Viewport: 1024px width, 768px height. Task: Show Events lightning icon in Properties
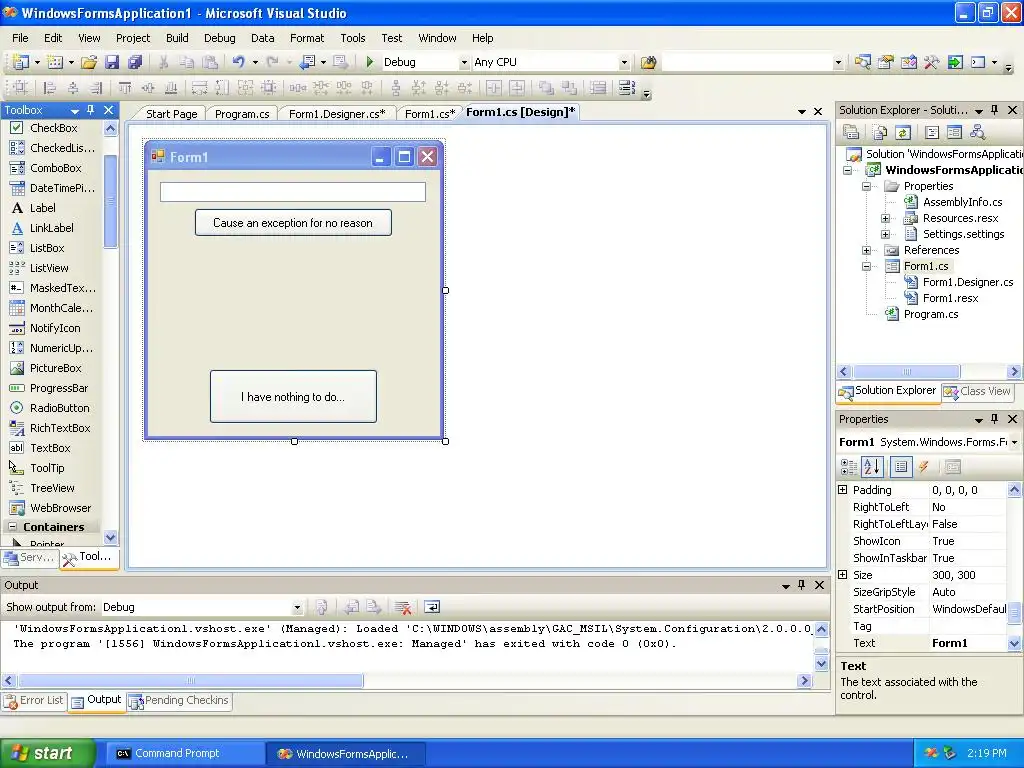point(923,466)
